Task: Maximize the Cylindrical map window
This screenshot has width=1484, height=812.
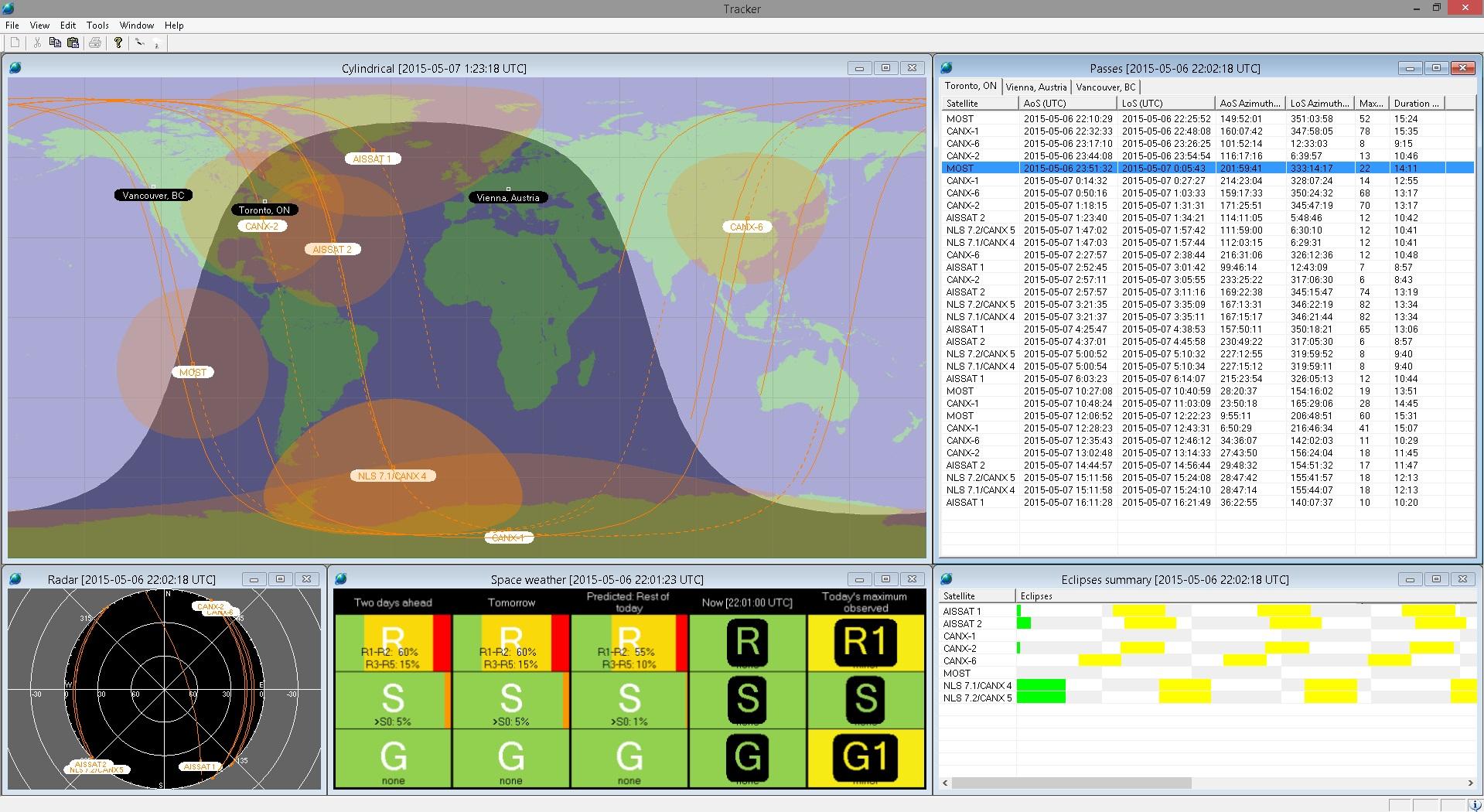Action: [885, 68]
